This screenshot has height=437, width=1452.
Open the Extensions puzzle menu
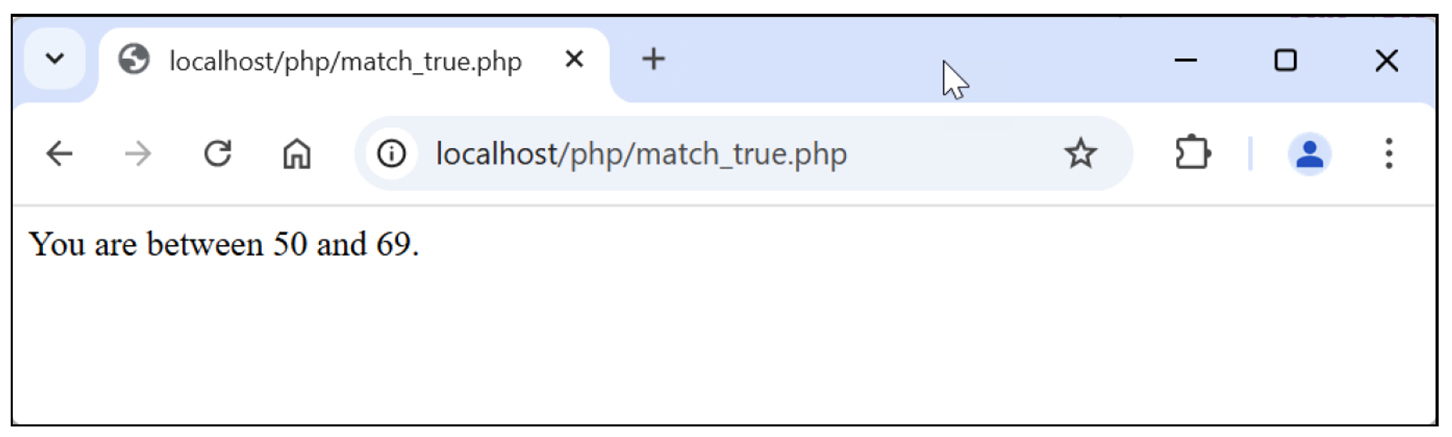[1192, 154]
